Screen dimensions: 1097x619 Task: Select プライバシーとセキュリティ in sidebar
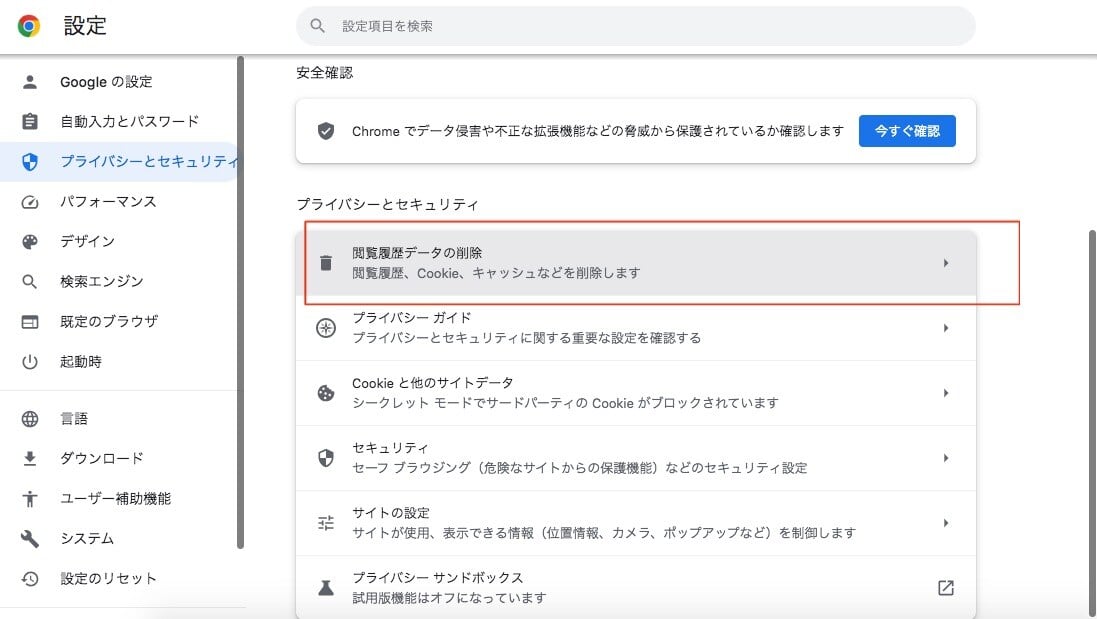point(119,162)
